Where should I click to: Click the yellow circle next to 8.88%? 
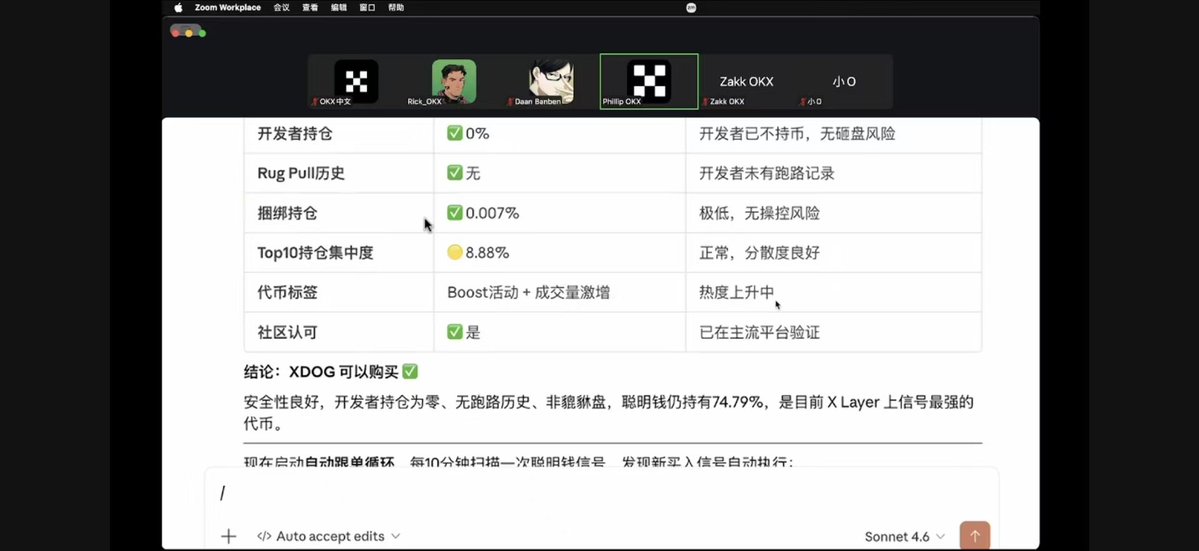(x=455, y=253)
